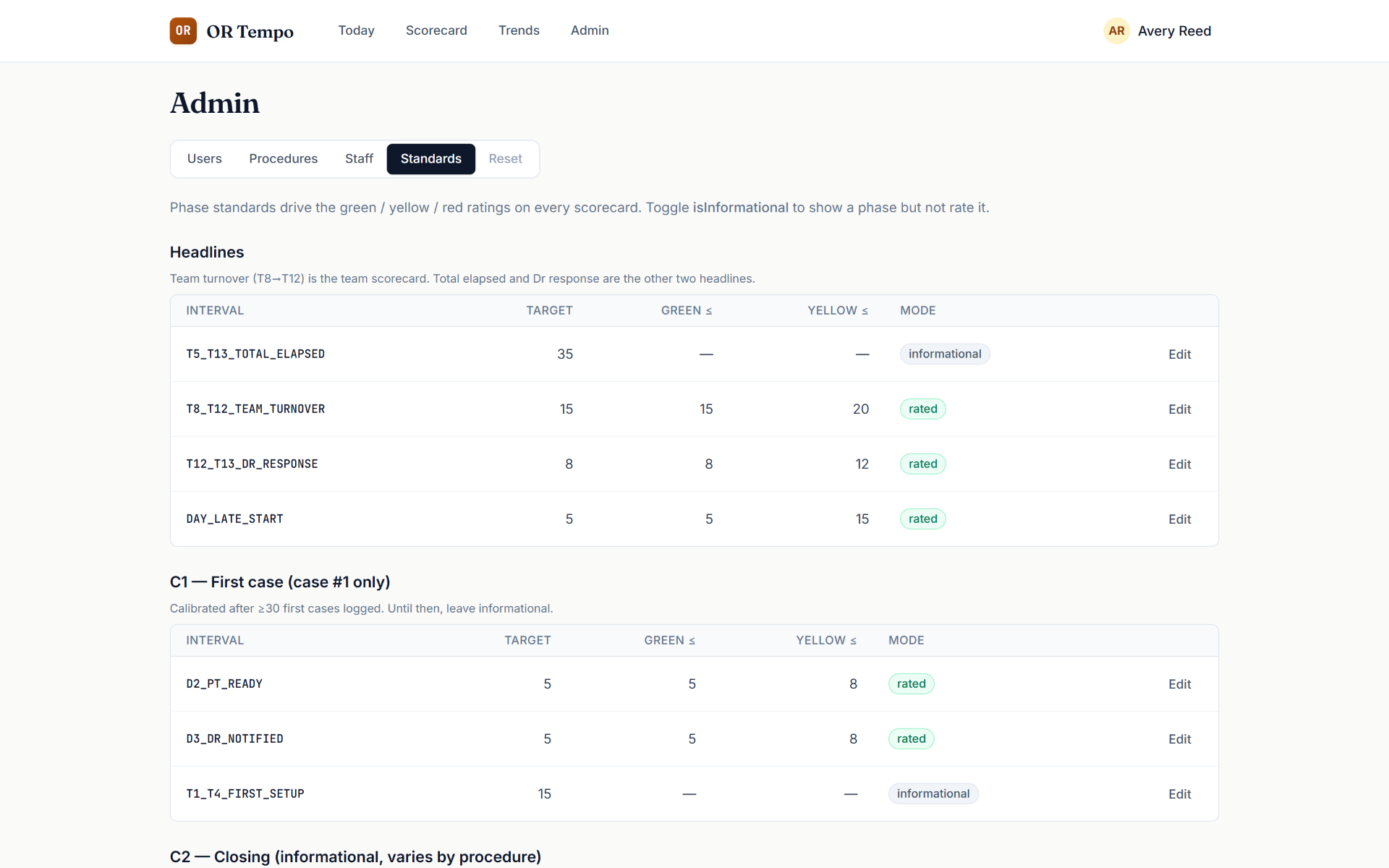Image resolution: width=1389 pixels, height=868 pixels.
Task: Click the OR Tempo brand title
Action: click(250, 32)
